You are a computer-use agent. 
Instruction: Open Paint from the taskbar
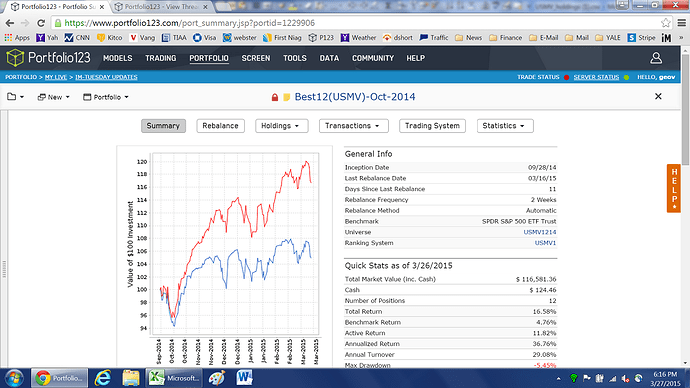click(x=217, y=378)
